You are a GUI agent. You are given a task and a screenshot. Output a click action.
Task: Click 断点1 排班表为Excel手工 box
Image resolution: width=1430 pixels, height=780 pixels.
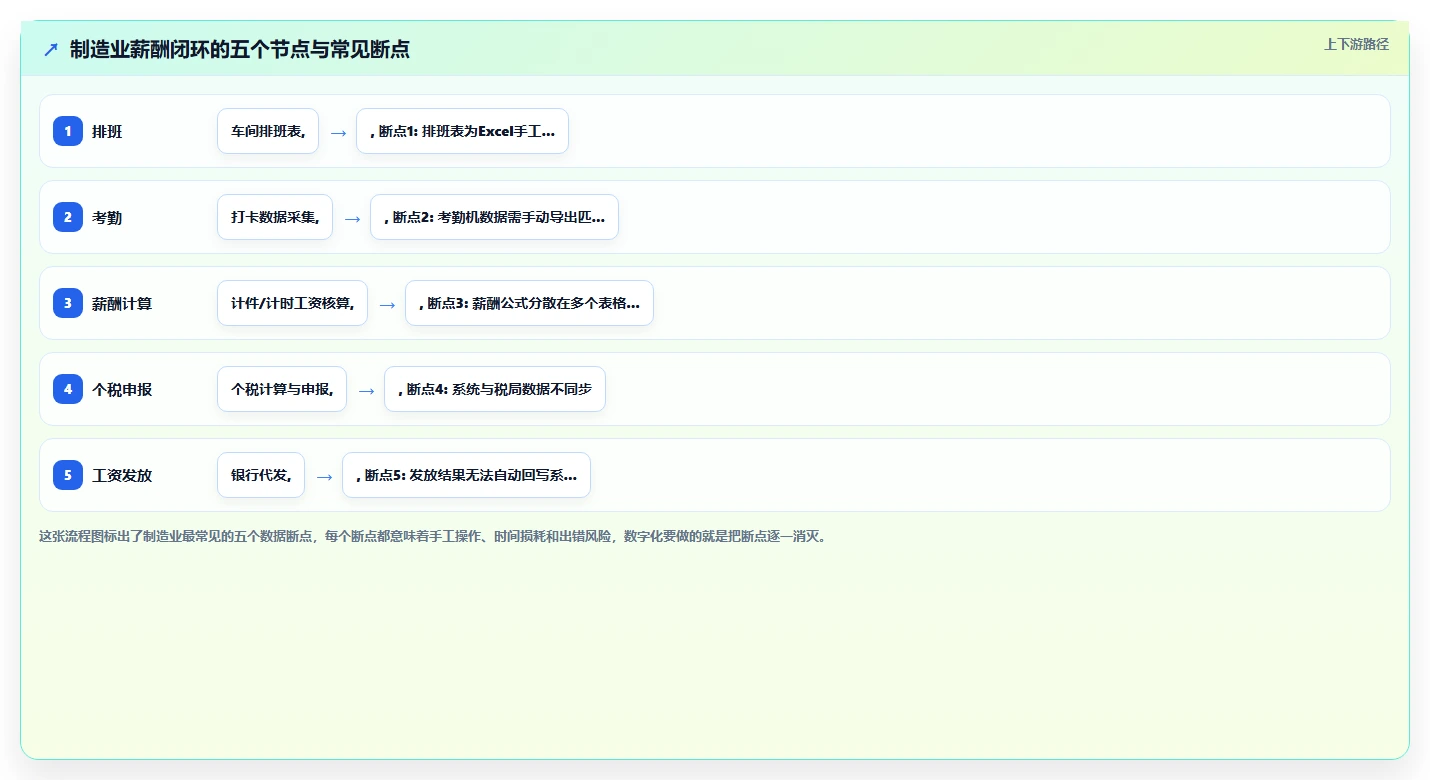click(x=462, y=131)
